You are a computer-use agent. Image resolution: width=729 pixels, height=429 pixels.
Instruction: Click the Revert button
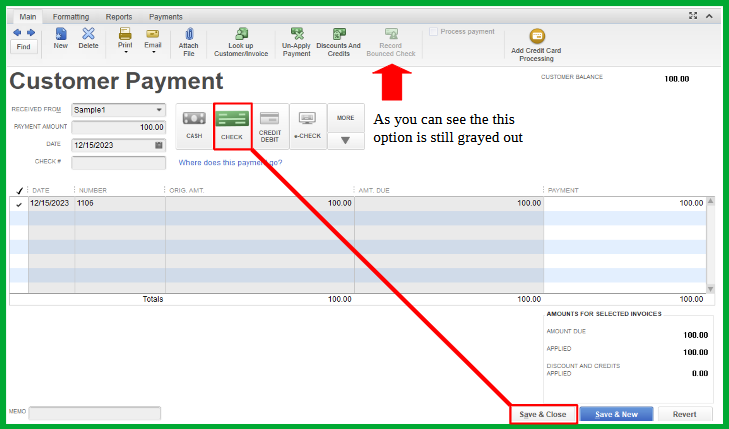(684, 414)
